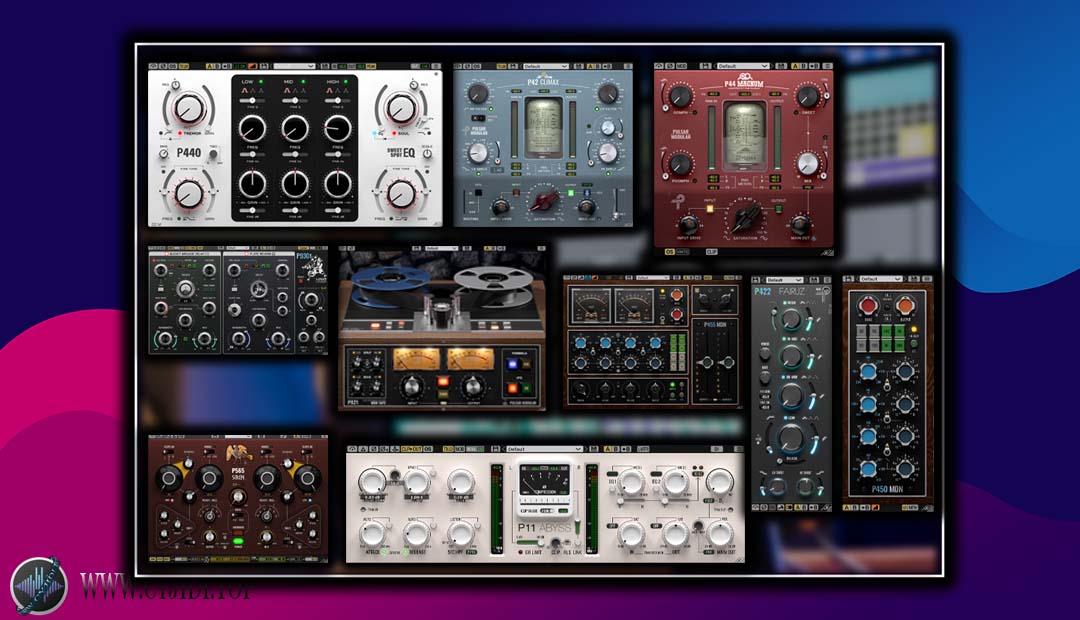Toggle the green power button on P565 Siren
This screenshot has height=620, width=1080.
(238, 541)
